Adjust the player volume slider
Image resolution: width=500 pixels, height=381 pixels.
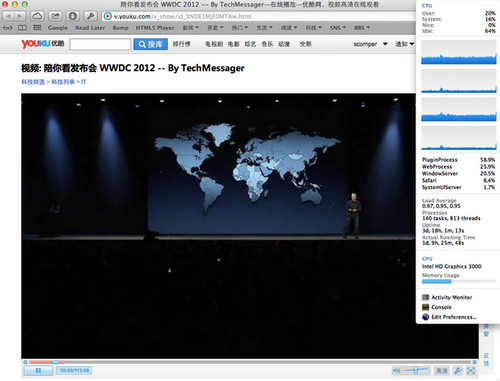(415, 370)
